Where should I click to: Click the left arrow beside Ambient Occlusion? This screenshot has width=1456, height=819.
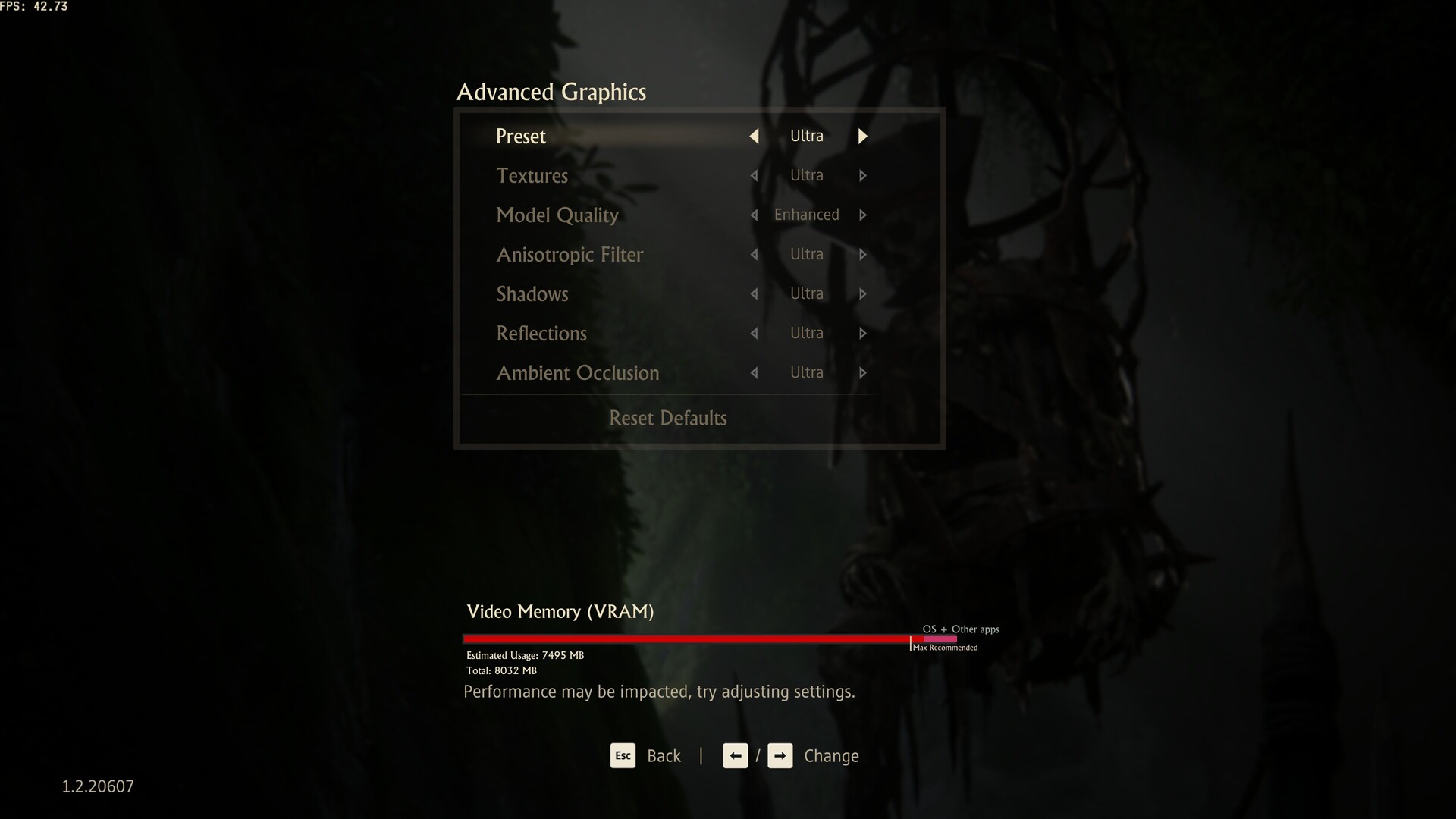click(754, 372)
